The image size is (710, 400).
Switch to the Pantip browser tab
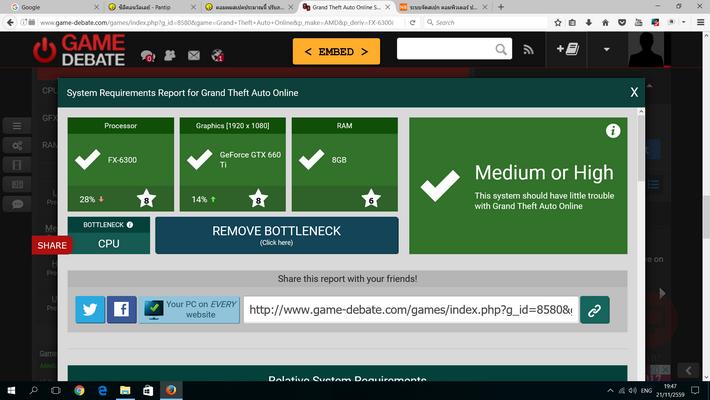click(x=152, y=7)
